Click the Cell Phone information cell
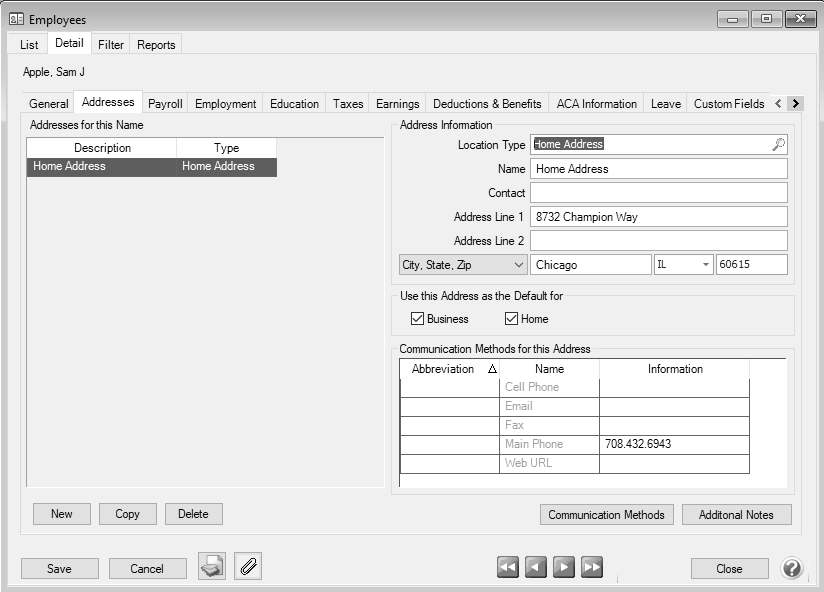The height and width of the screenshot is (592, 824). point(674,388)
